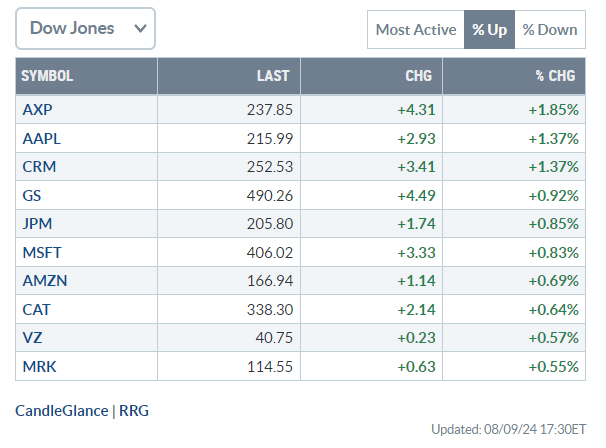
Task: Open the Dow Jones index dropdown
Action: click(85, 29)
